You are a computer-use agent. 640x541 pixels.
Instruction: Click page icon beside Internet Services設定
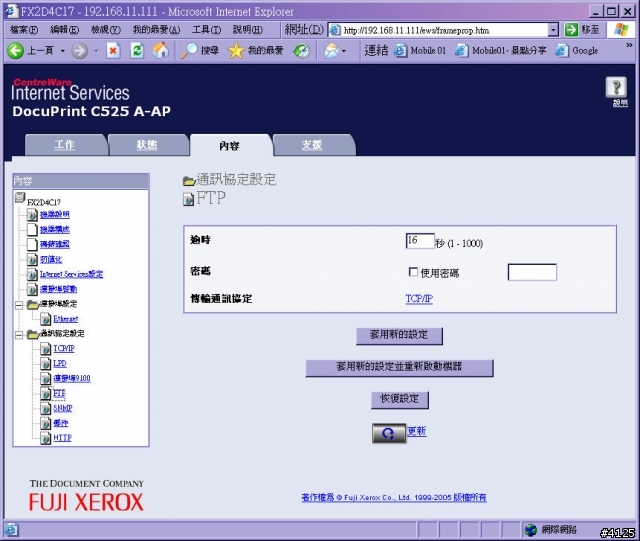pos(32,274)
